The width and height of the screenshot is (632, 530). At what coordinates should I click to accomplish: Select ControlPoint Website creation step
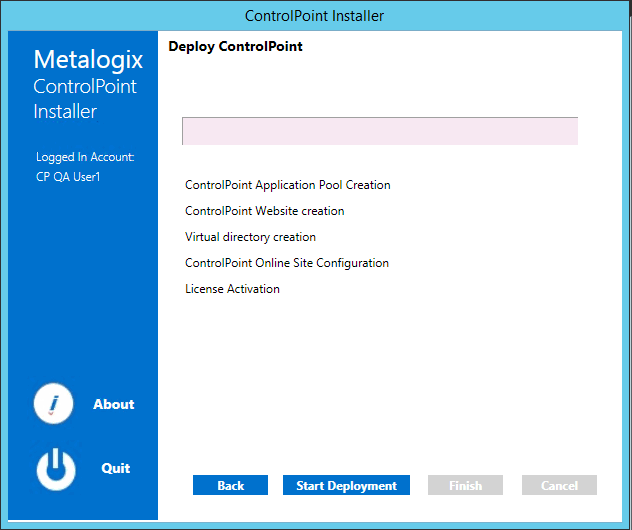coord(265,211)
